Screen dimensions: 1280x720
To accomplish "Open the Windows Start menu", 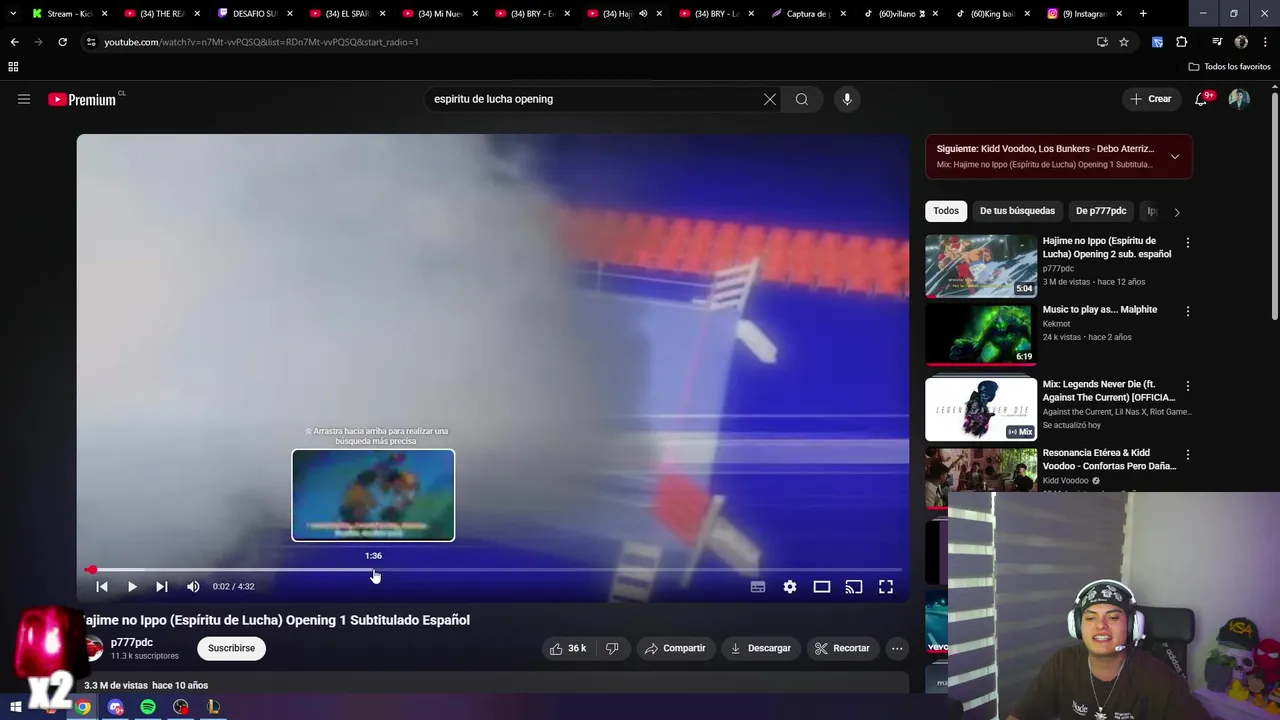I will pyautogui.click(x=15, y=707).
